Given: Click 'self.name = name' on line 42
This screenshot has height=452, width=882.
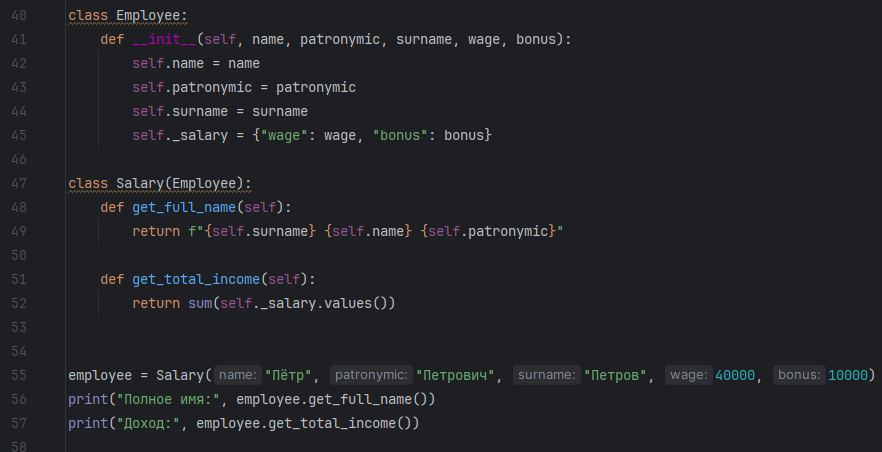Looking at the screenshot, I should click(x=196, y=64).
